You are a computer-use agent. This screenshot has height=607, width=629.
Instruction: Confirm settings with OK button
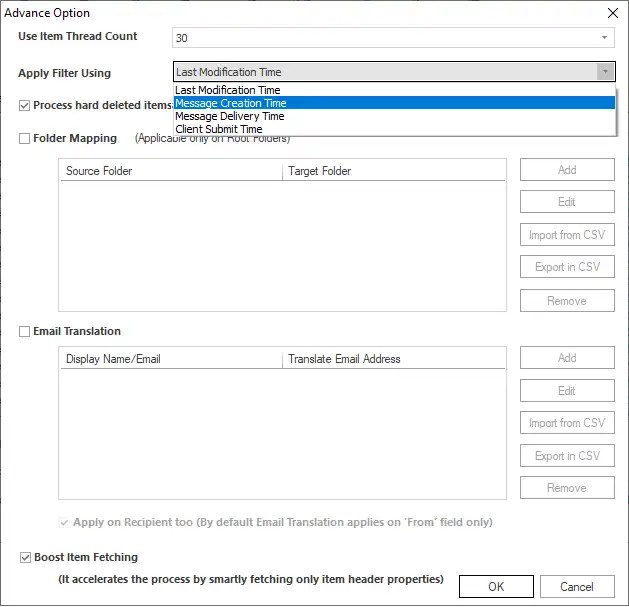pyautogui.click(x=496, y=587)
